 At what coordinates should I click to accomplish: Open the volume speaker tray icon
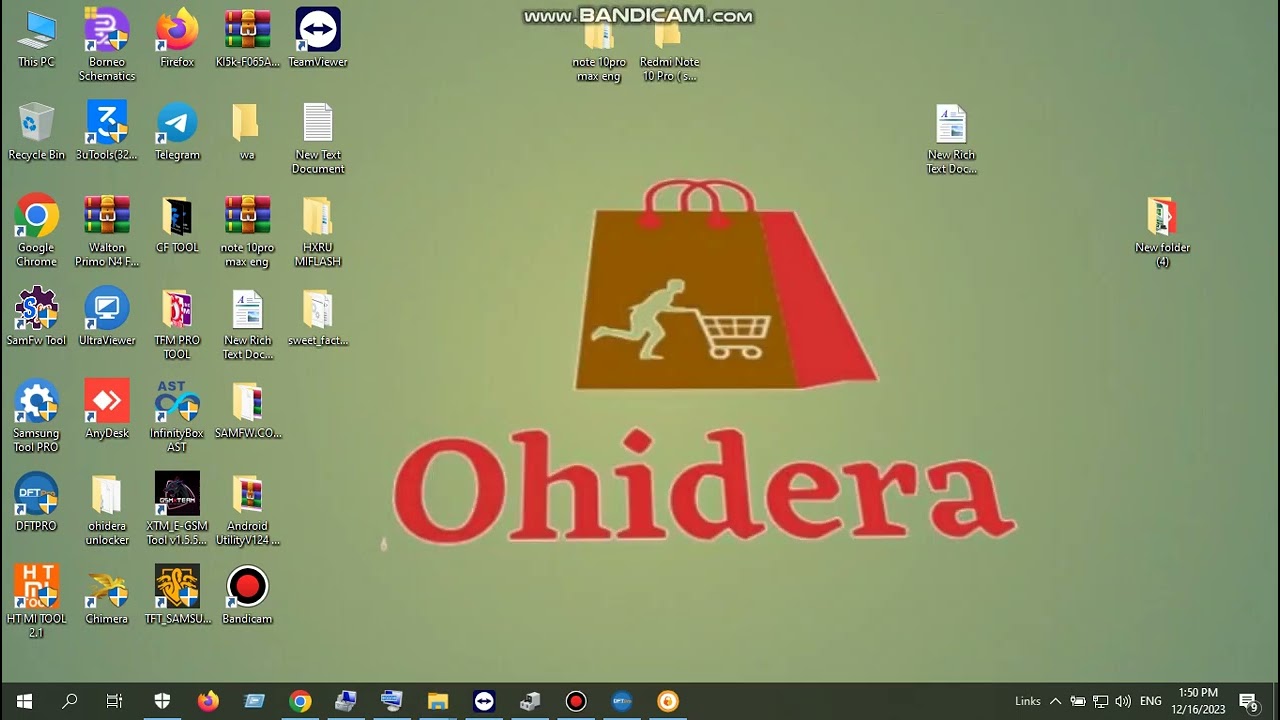point(1123,701)
